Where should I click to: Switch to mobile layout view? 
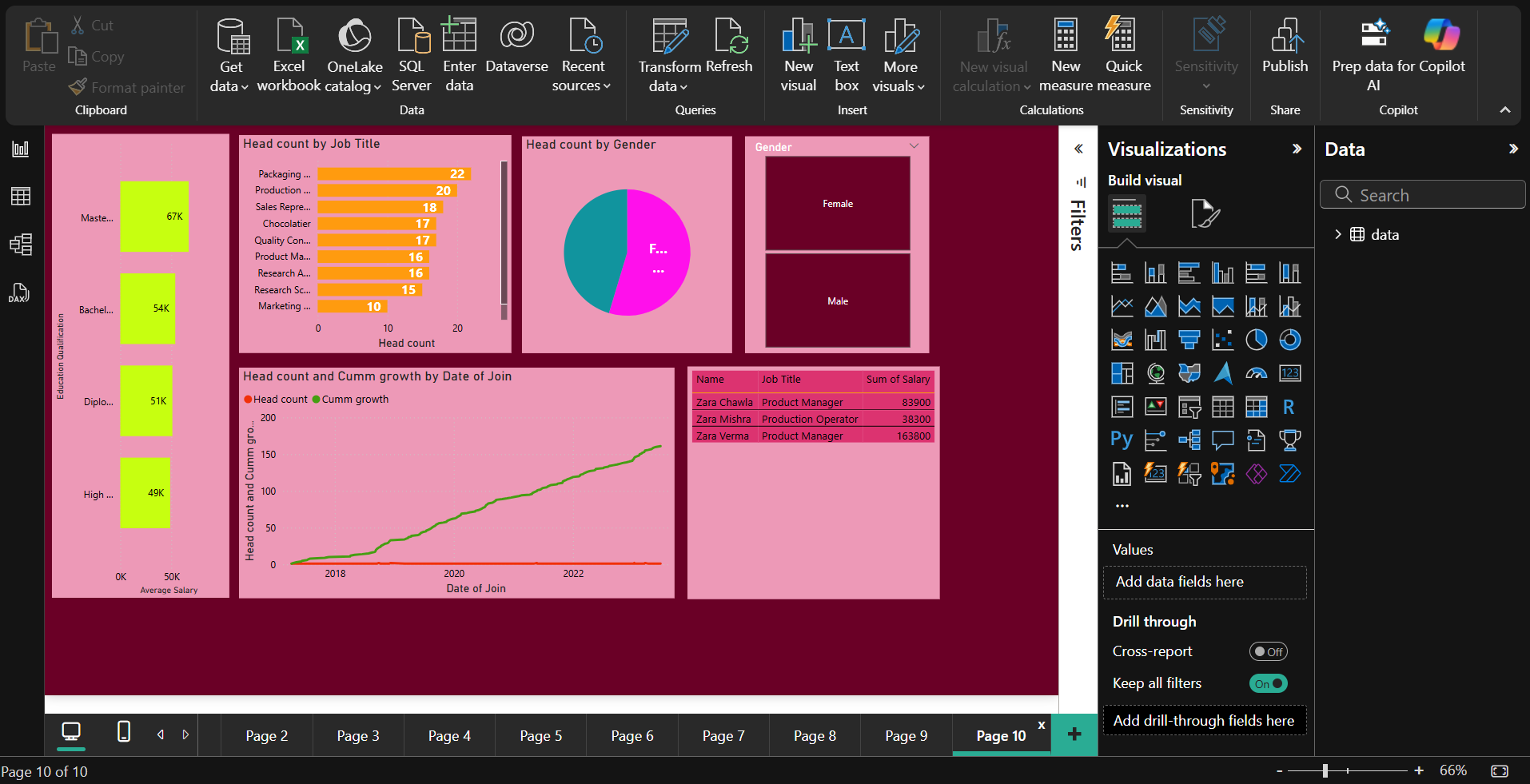pyautogui.click(x=124, y=731)
